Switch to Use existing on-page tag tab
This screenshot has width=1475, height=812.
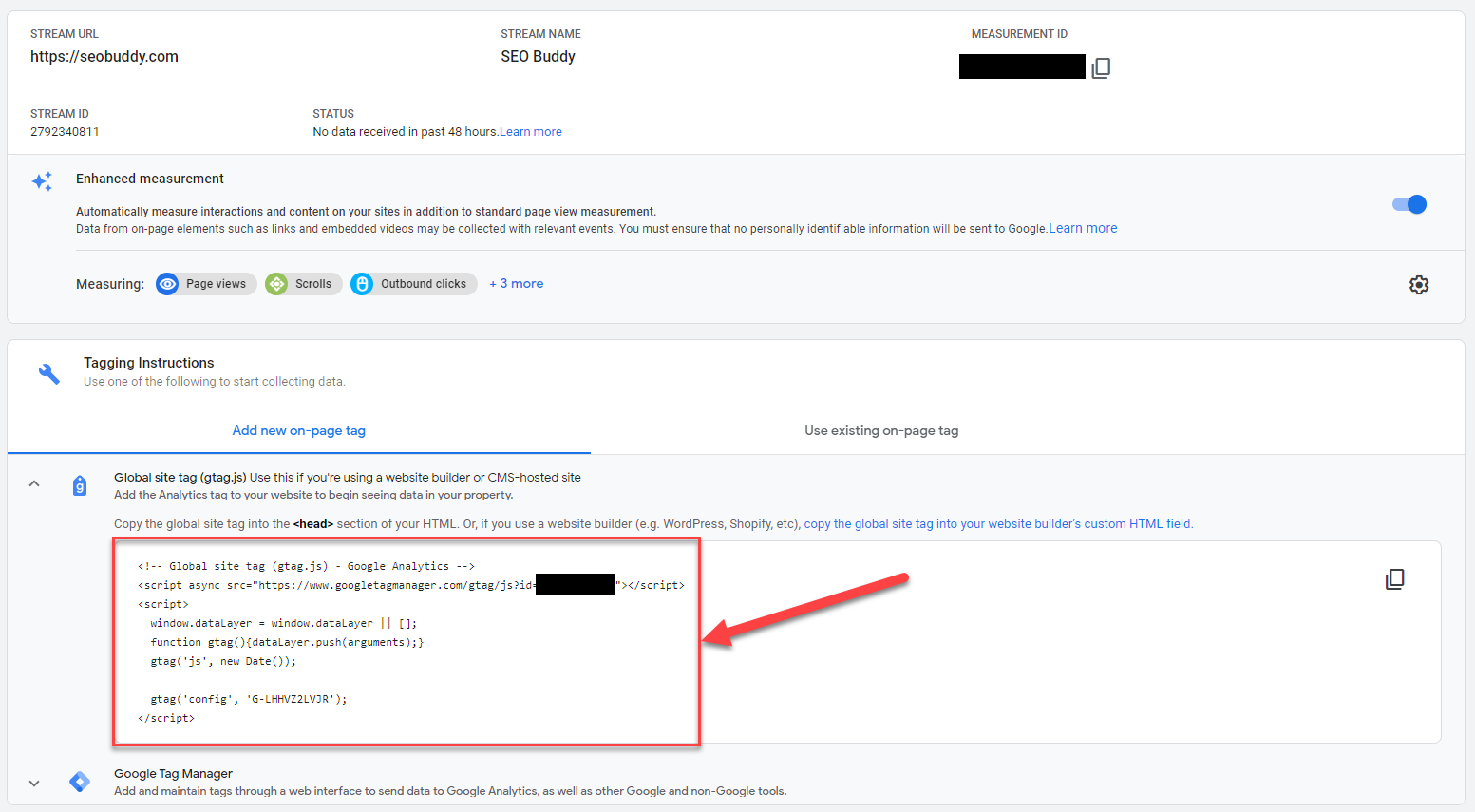click(881, 430)
